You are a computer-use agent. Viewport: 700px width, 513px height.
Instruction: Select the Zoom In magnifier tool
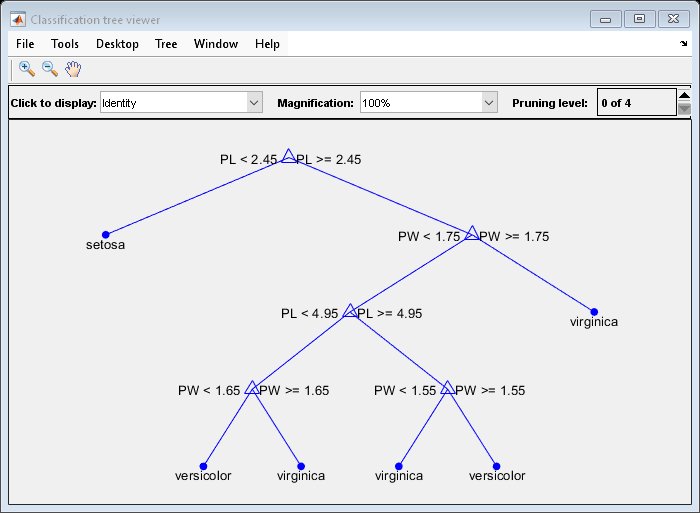[x=27, y=69]
